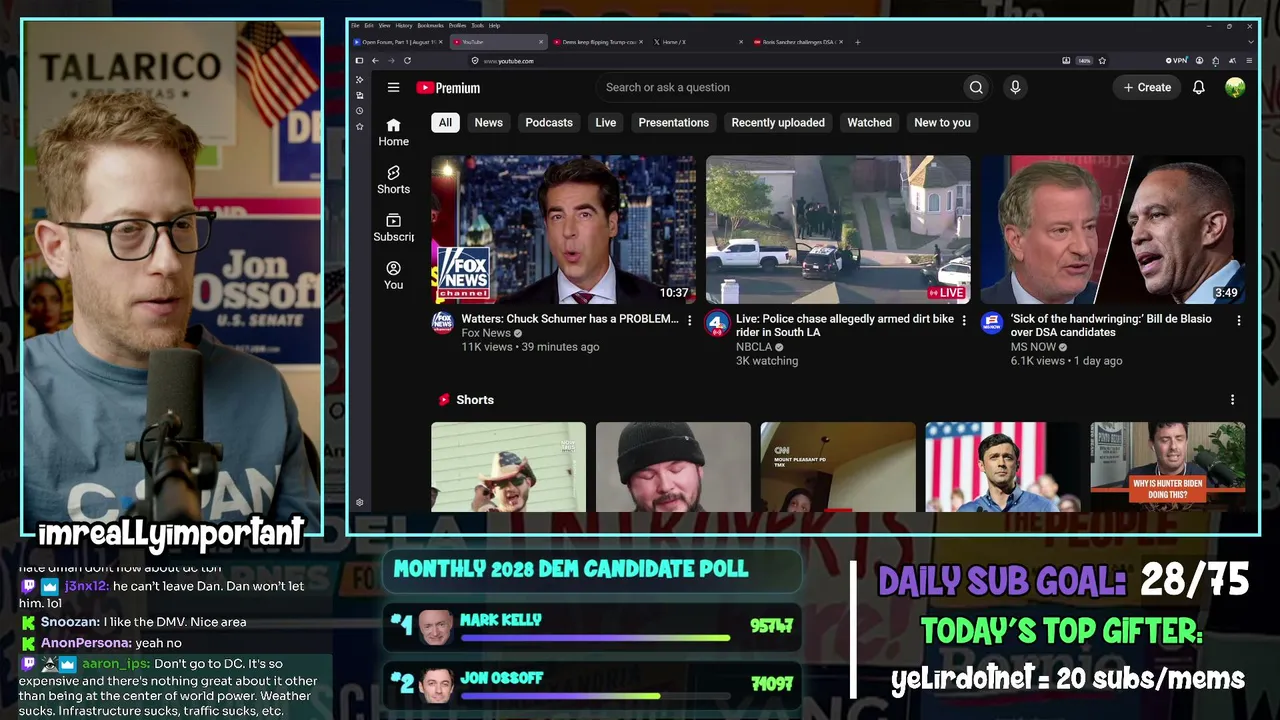Image resolution: width=1280 pixels, height=720 pixels.
Task: Open a new browser tab
Action: pyautogui.click(x=857, y=42)
